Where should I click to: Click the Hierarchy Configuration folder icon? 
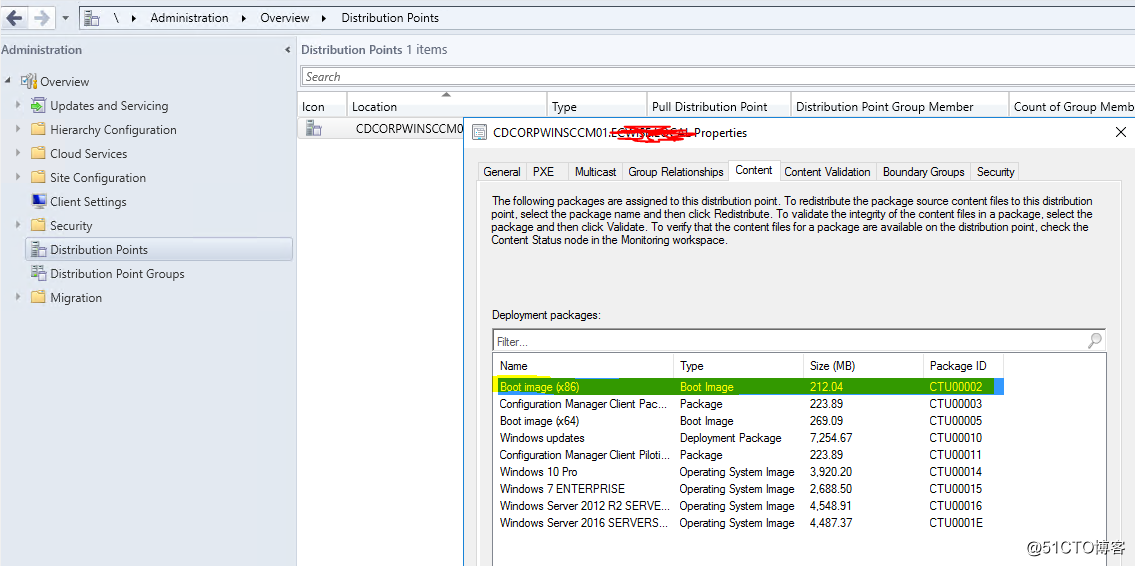pos(38,130)
